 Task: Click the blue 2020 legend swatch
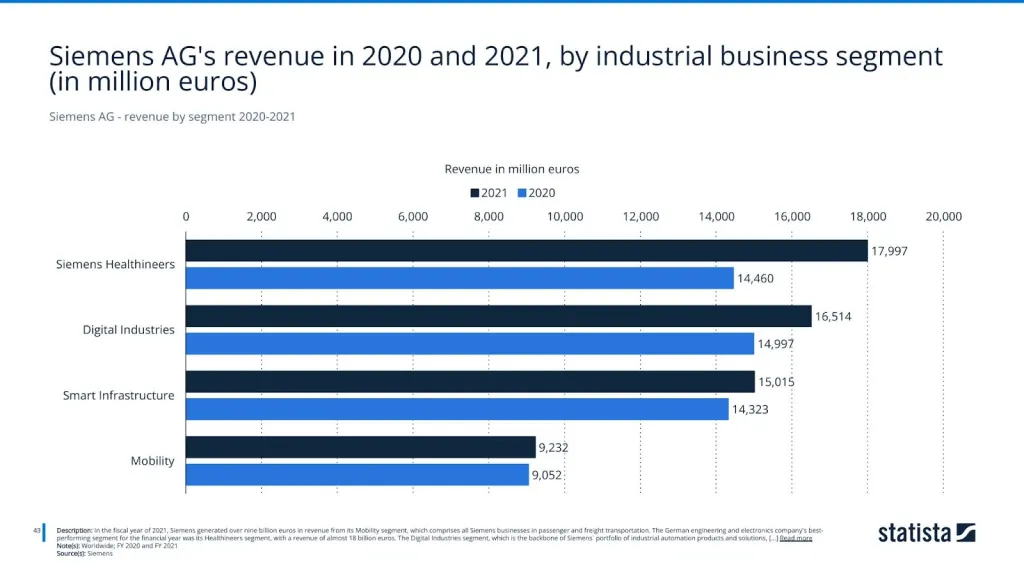tap(522, 193)
